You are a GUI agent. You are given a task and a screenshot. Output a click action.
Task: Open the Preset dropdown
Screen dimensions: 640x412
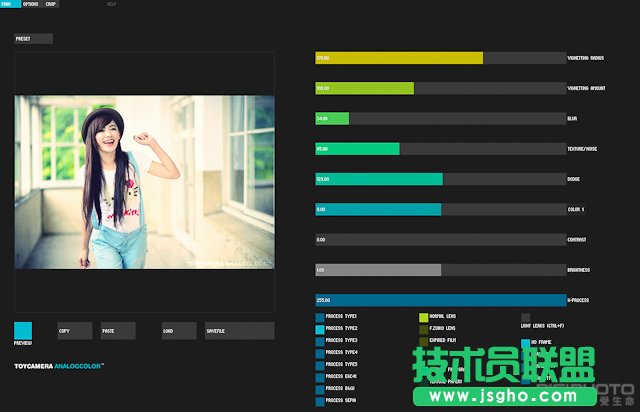click(x=33, y=39)
